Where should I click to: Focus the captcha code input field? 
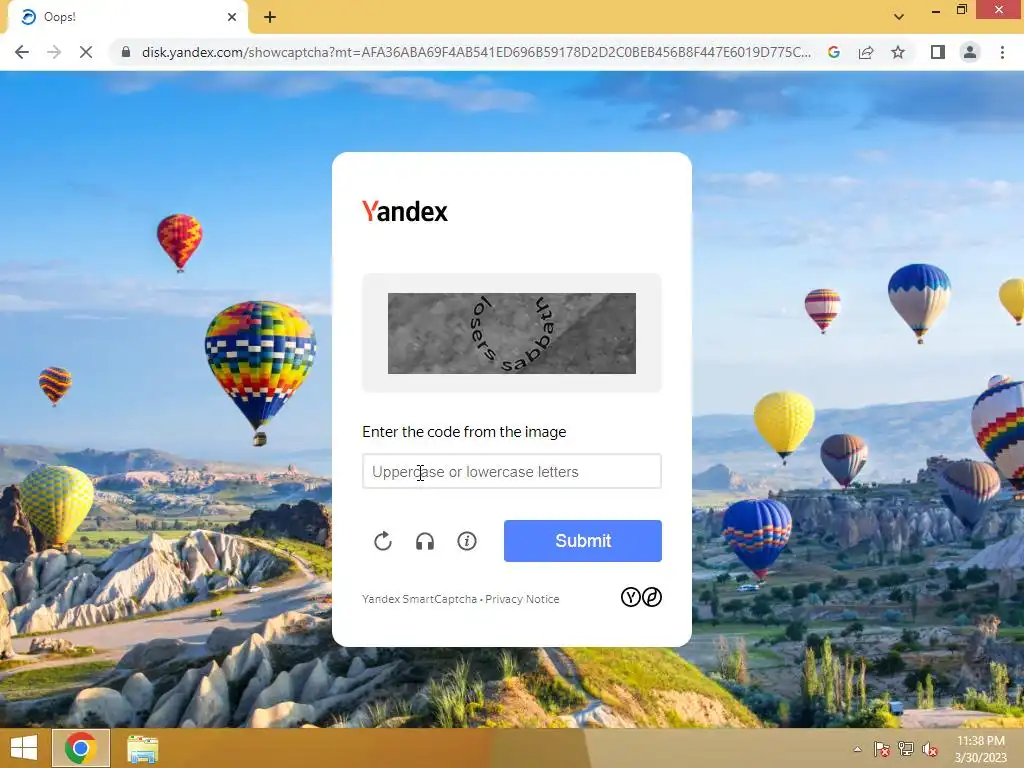[x=511, y=471]
